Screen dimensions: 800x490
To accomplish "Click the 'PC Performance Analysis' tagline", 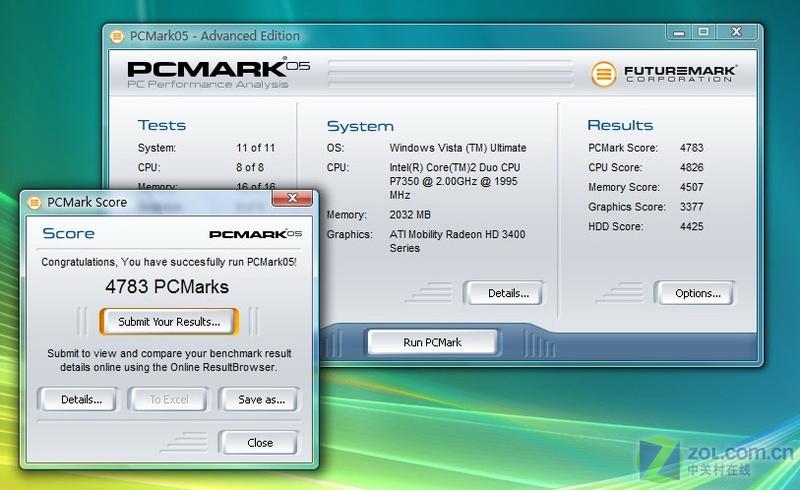I will (x=208, y=84).
